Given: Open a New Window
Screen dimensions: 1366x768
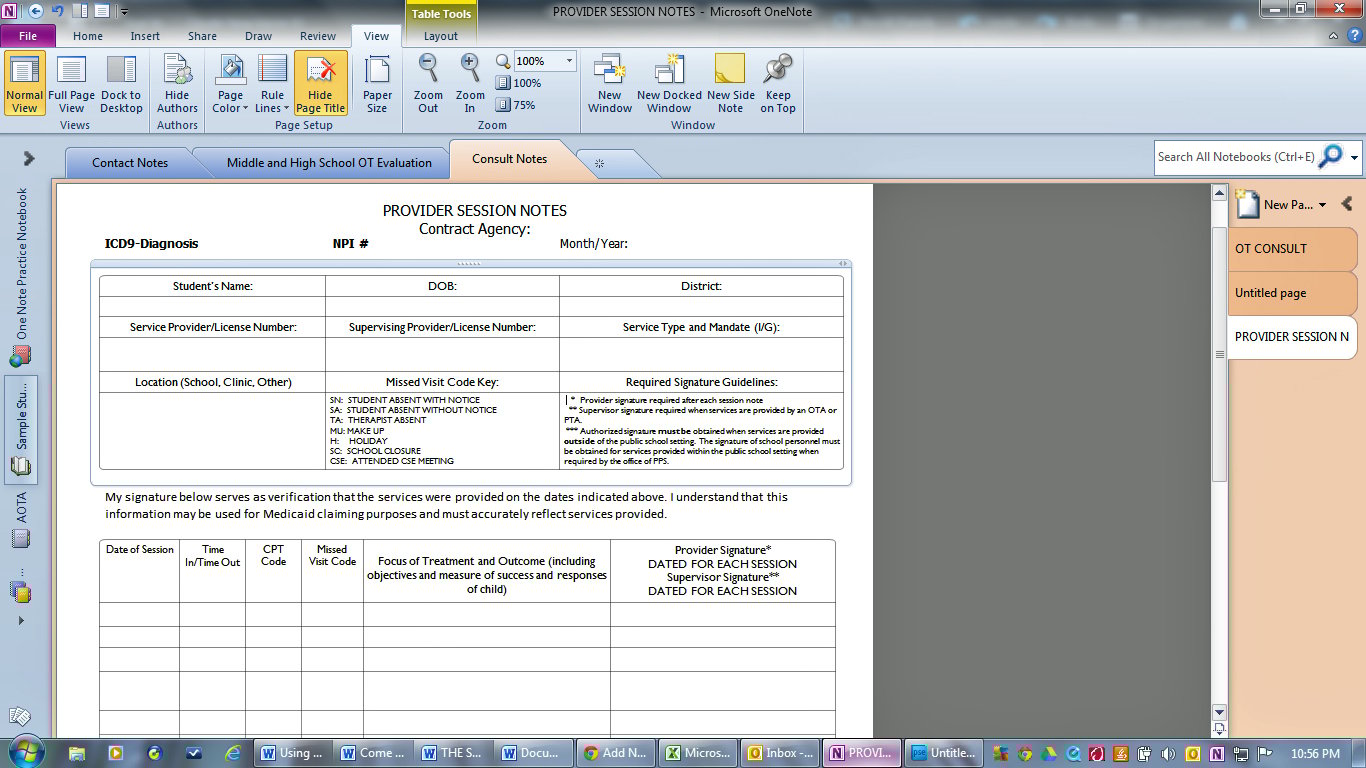Looking at the screenshot, I should click(609, 84).
